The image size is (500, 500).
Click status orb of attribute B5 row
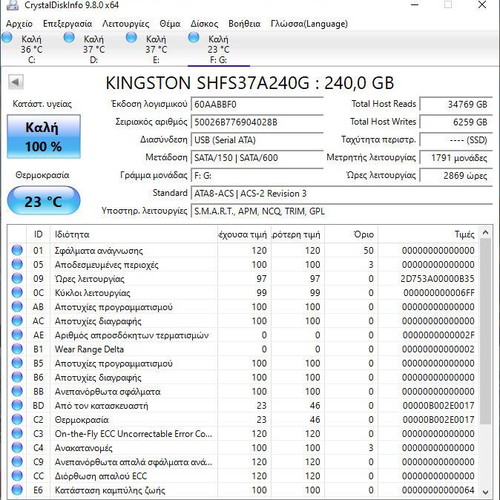coord(17,363)
